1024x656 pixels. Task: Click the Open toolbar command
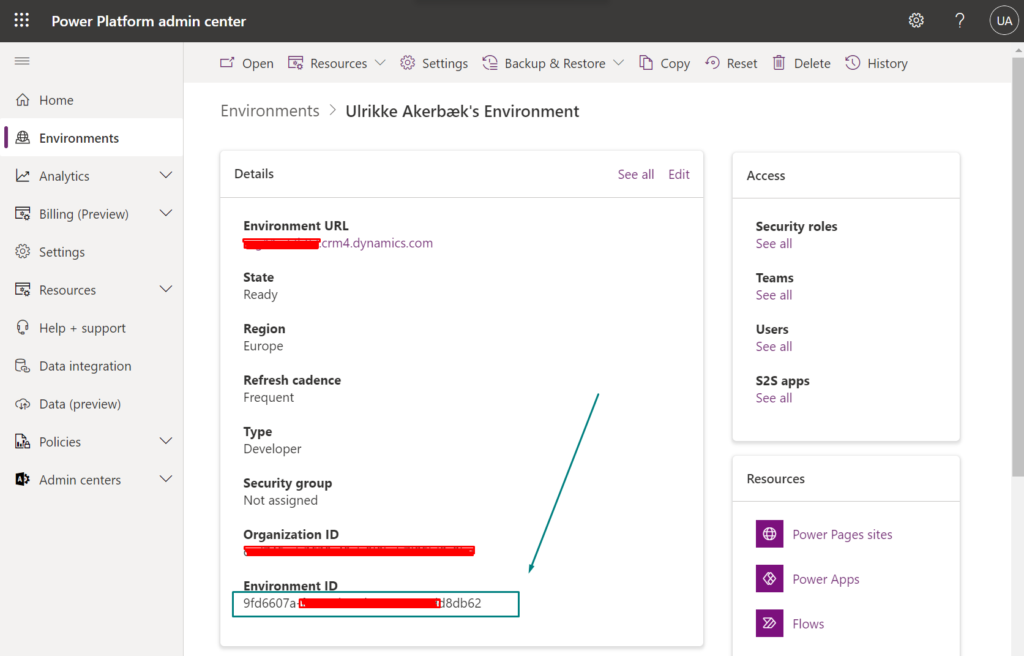coord(247,63)
